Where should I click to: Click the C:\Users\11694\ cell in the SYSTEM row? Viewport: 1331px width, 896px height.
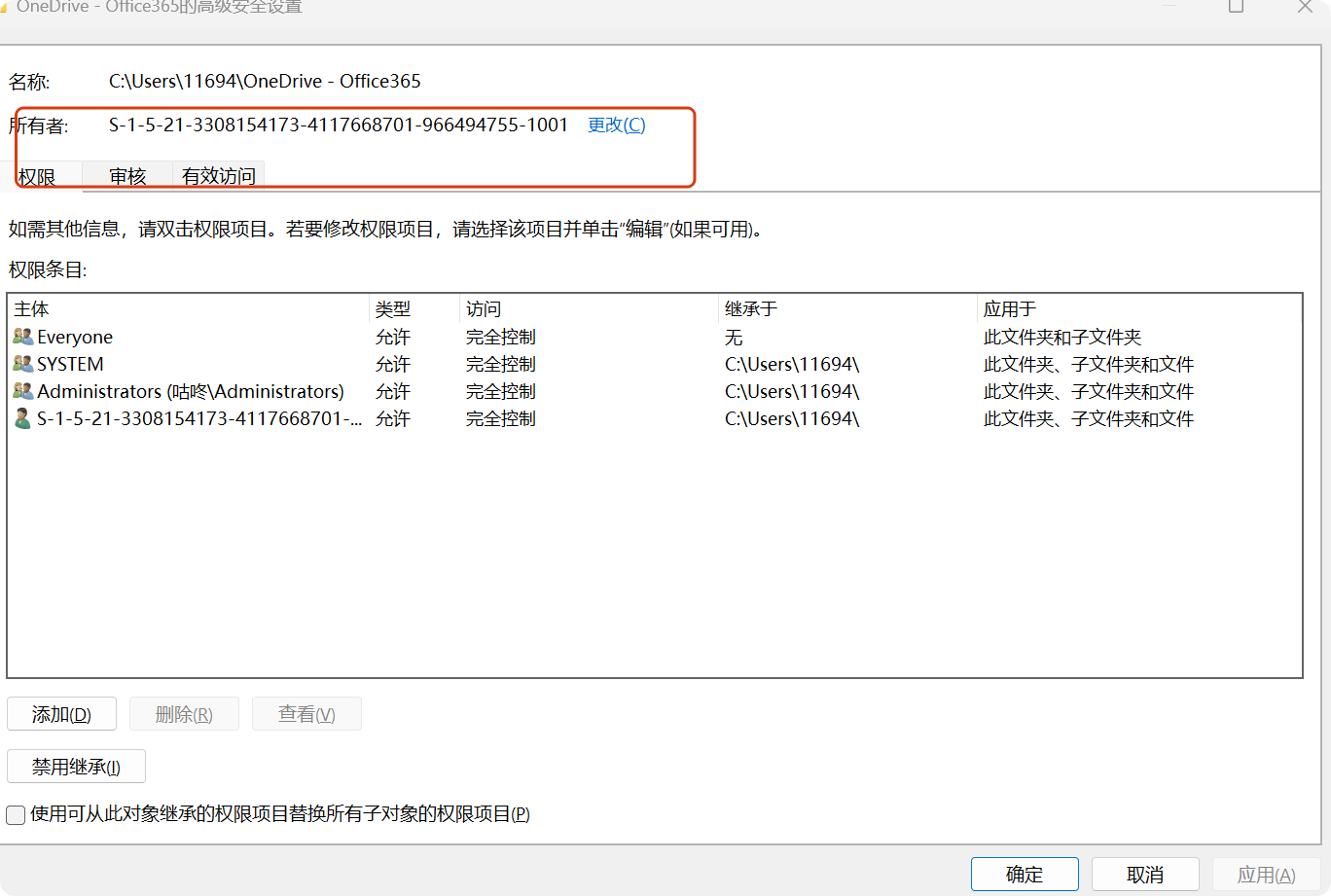coord(792,364)
